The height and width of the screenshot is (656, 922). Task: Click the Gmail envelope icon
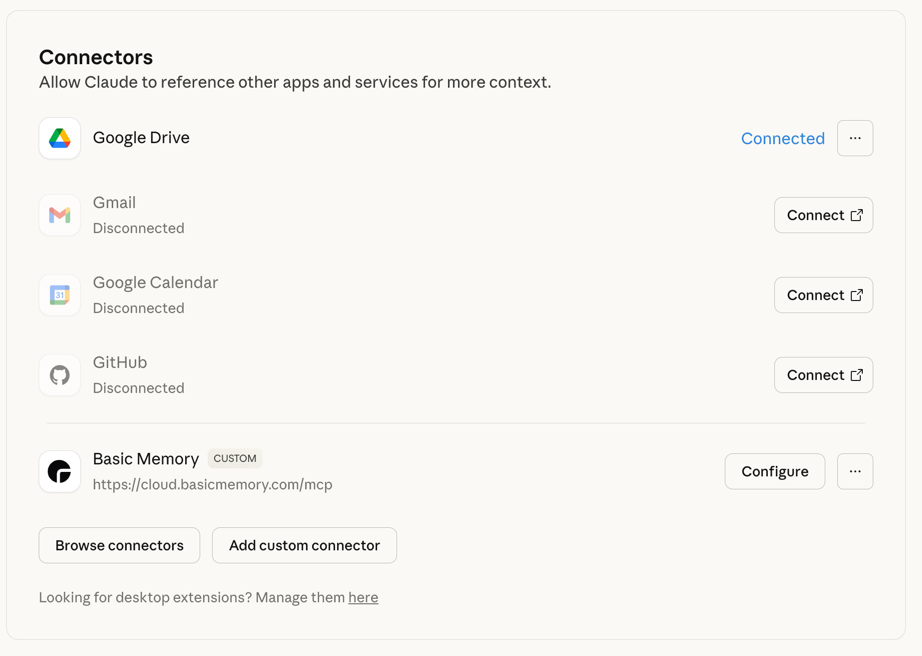point(60,215)
